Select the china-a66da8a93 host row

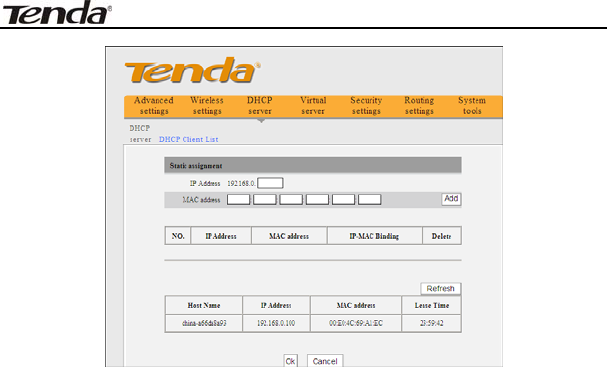tap(313, 323)
